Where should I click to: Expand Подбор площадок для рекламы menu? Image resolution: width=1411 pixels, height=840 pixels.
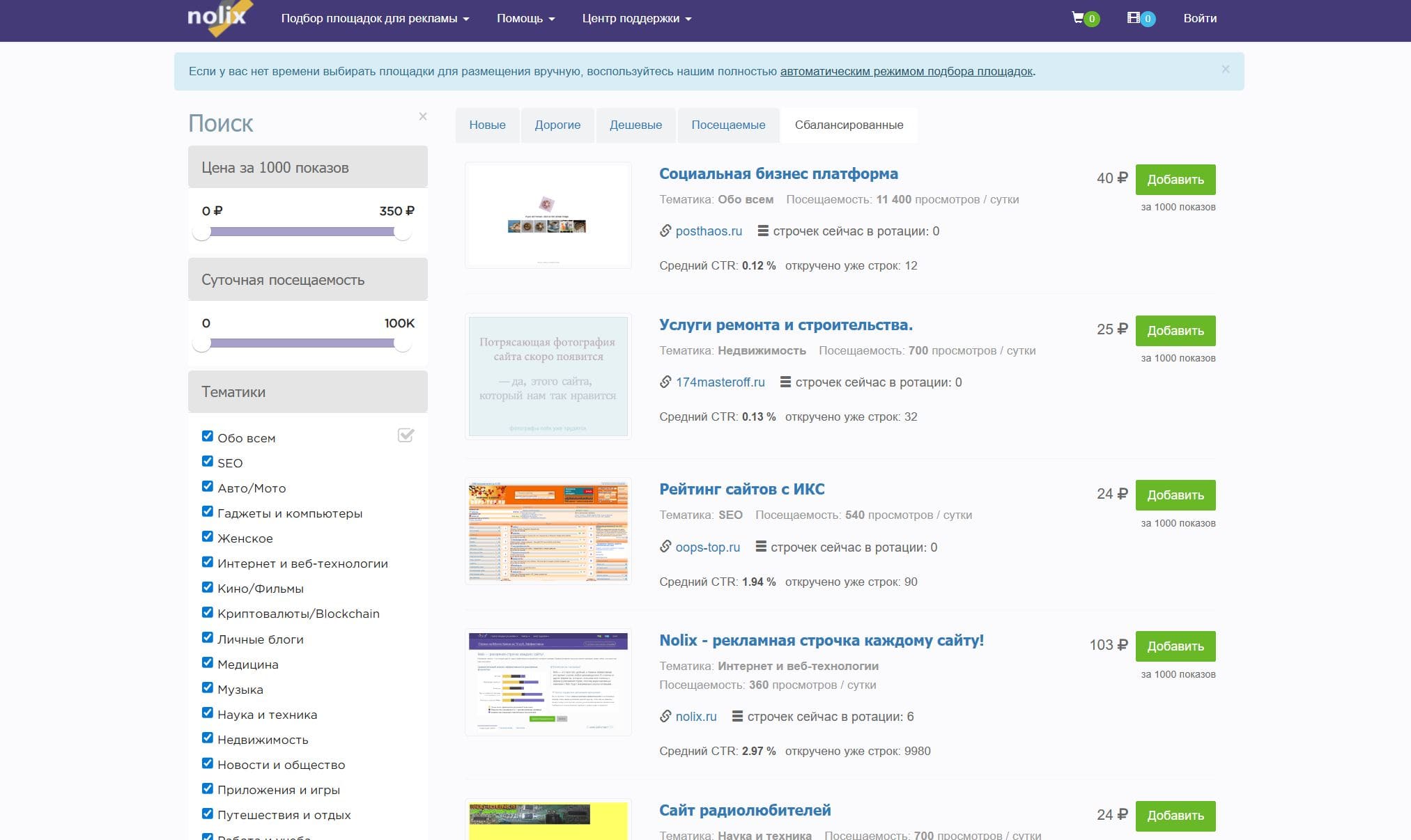click(x=375, y=19)
